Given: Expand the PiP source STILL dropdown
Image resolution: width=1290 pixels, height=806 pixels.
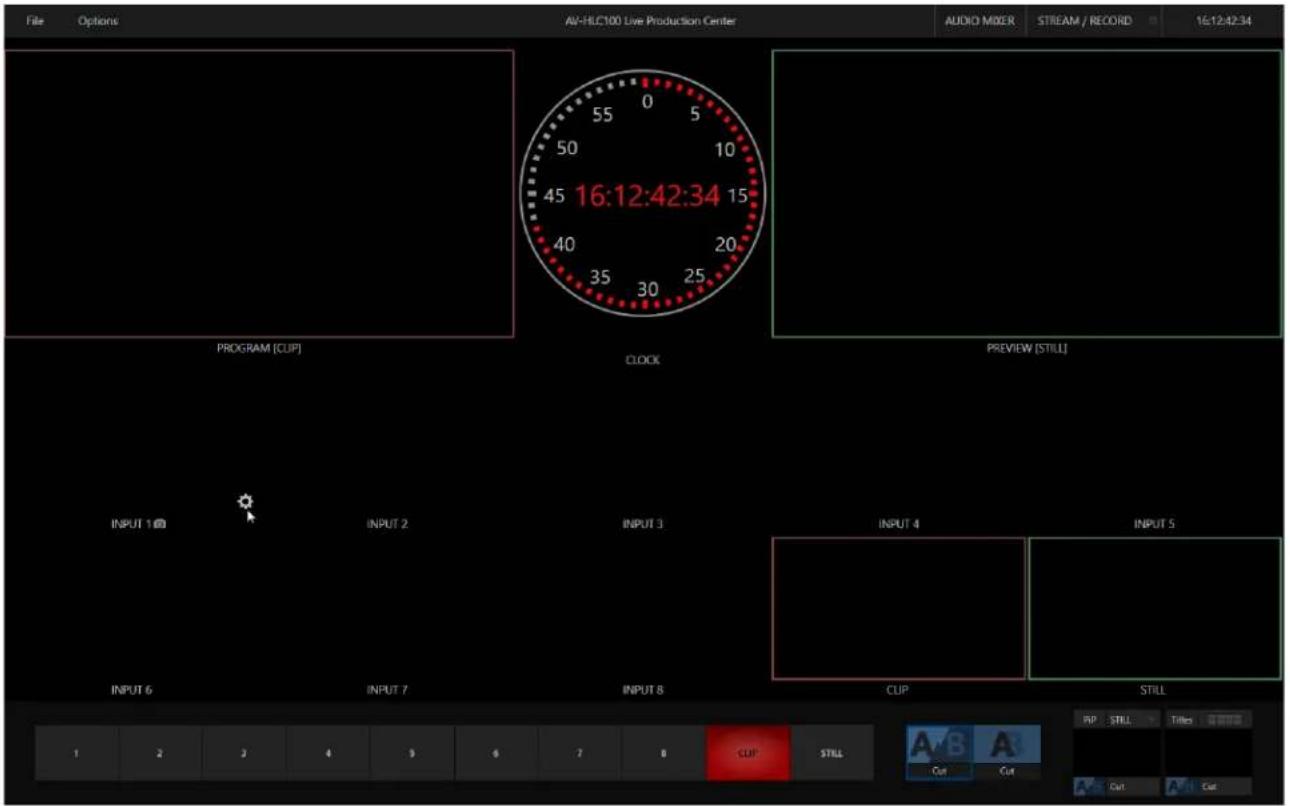Looking at the screenshot, I should (1131, 720).
